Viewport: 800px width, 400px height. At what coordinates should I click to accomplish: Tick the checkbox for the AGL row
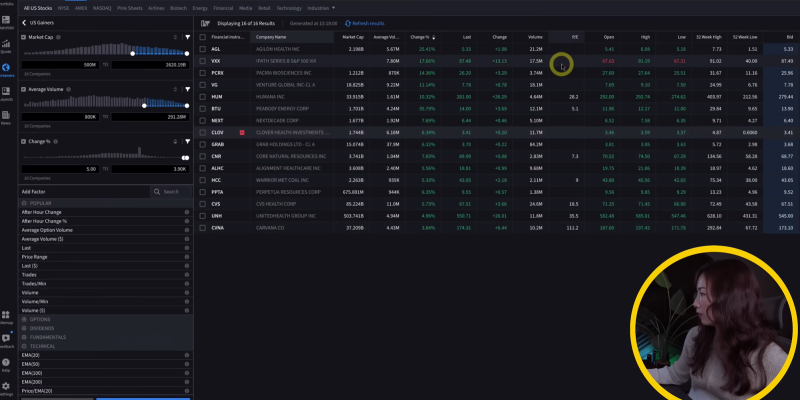point(203,48)
